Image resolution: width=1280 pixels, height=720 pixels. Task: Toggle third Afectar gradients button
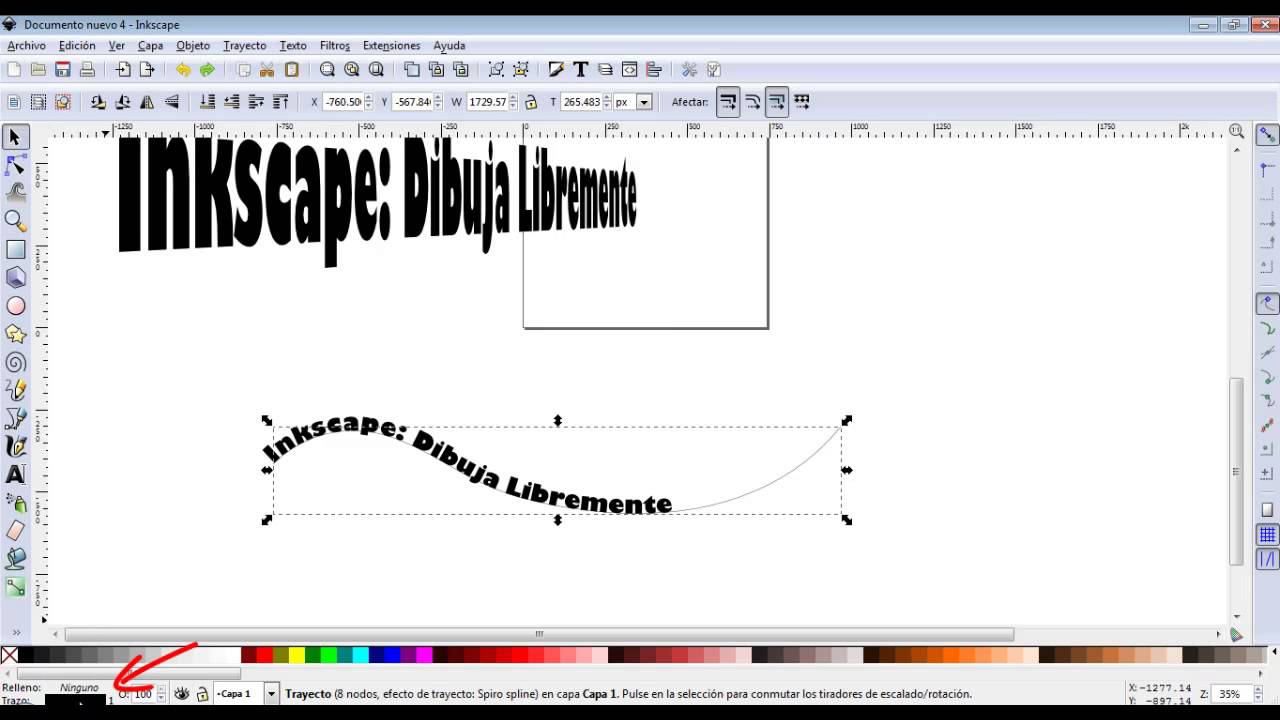click(777, 101)
